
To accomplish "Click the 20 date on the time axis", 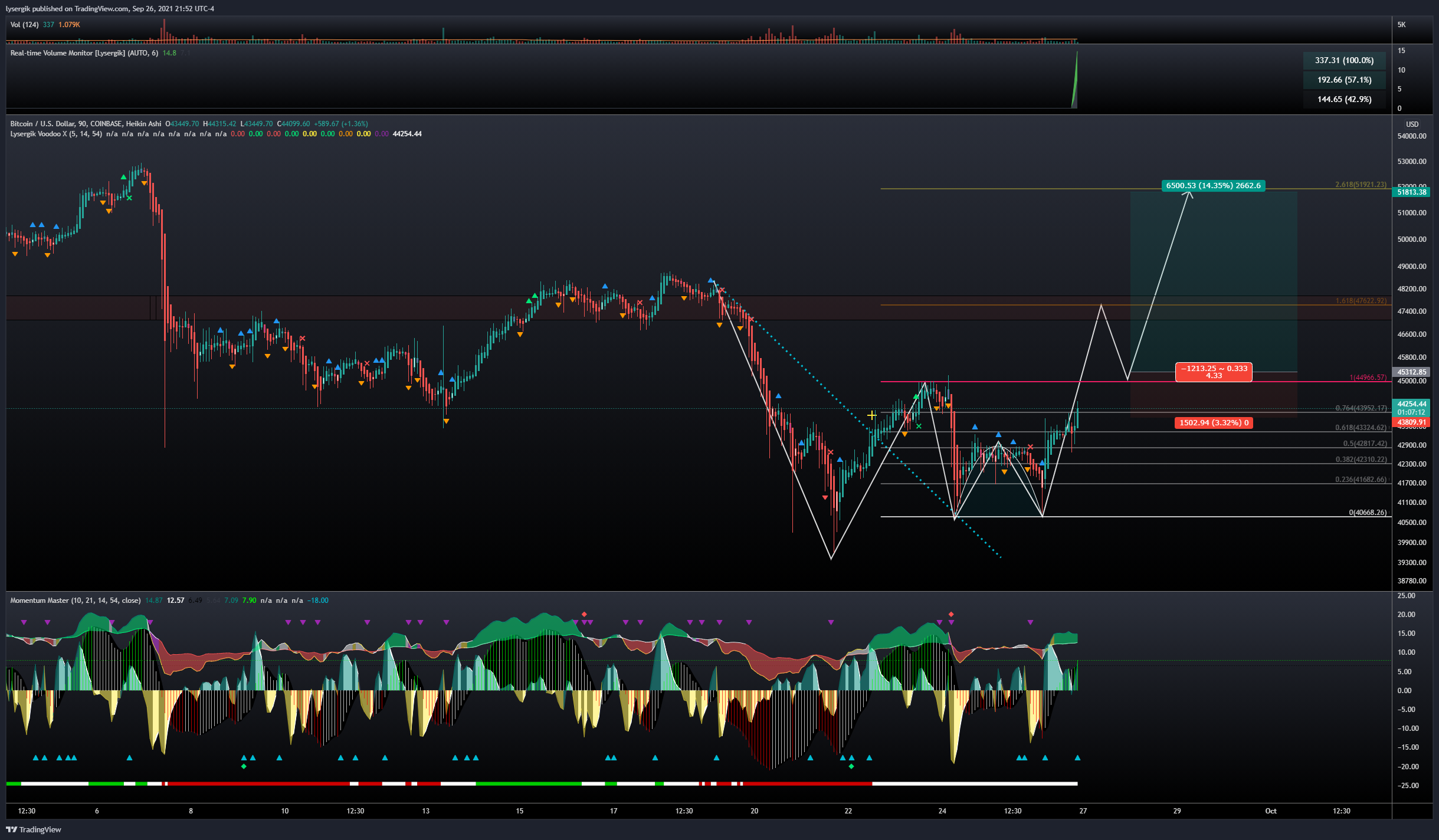I will pos(754,811).
